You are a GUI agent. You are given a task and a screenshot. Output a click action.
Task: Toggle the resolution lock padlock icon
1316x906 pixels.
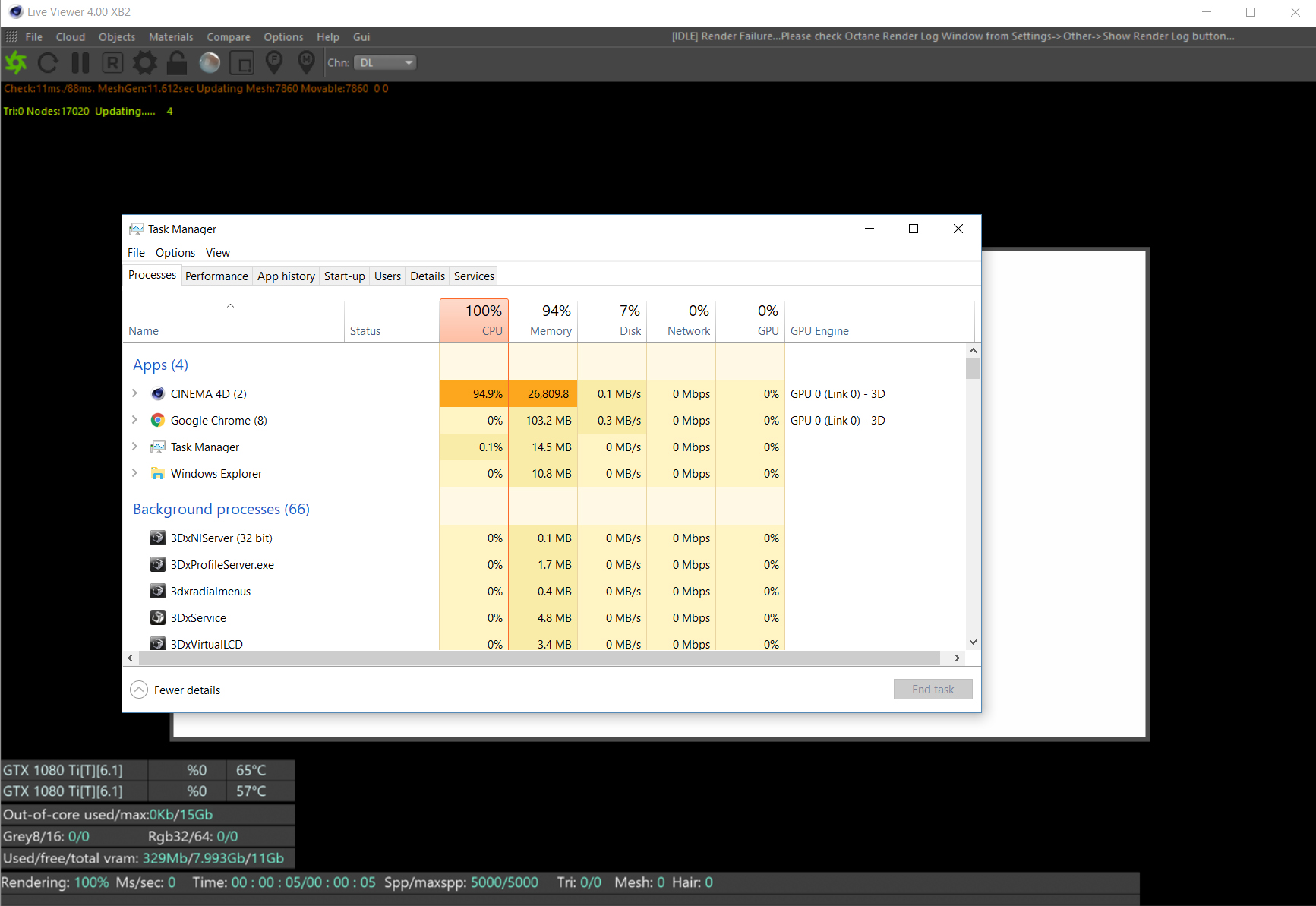pyautogui.click(x=177, y=62)
